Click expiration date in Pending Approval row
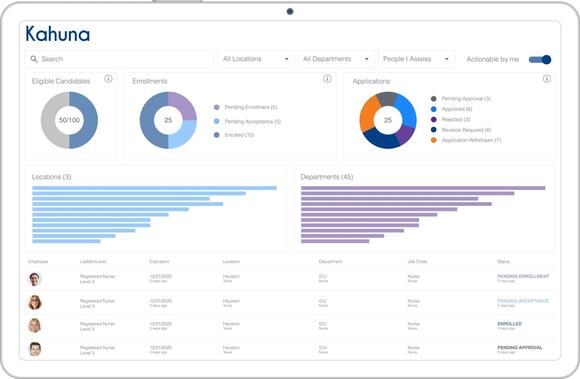Viewport: 580px width, 379px height. click(161, 348)
